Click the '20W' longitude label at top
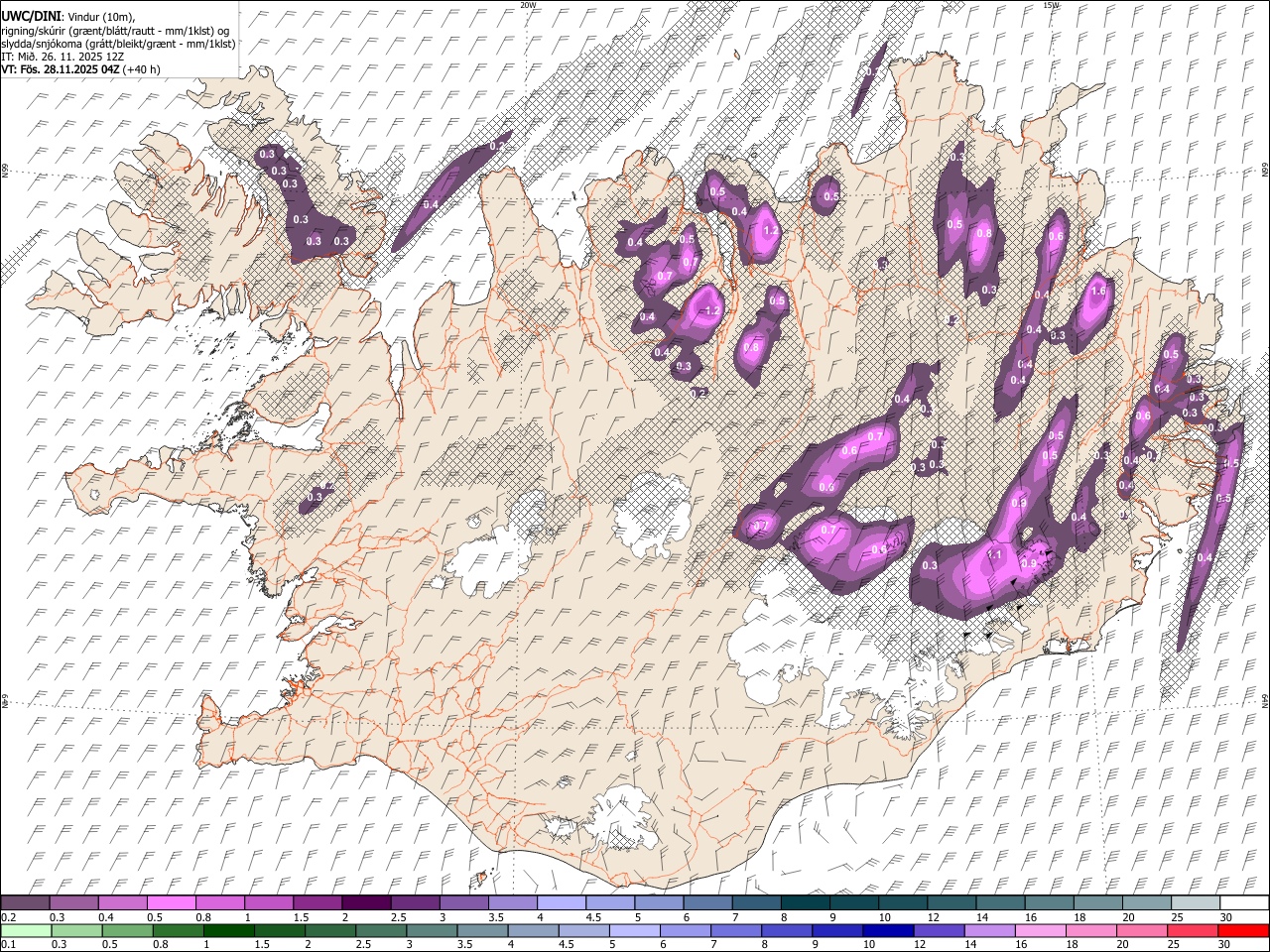Screen dimensions: 1270x952 point(528,5)
